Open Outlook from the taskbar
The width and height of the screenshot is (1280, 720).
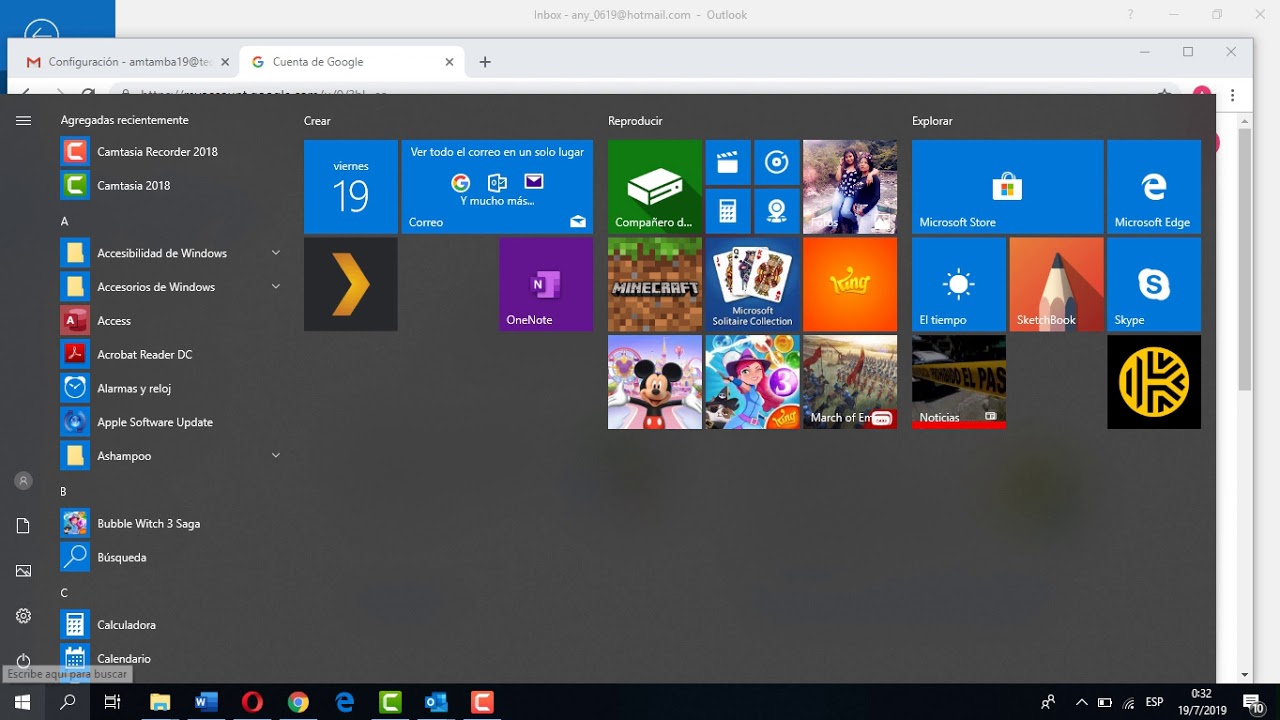click(436, 702)
